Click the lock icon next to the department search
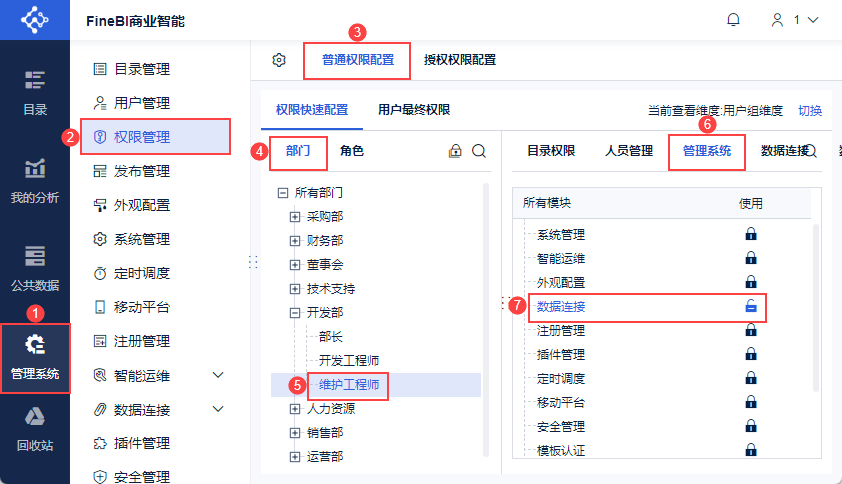The width and height of the screenshot is (842, 484). pos(455,151)
